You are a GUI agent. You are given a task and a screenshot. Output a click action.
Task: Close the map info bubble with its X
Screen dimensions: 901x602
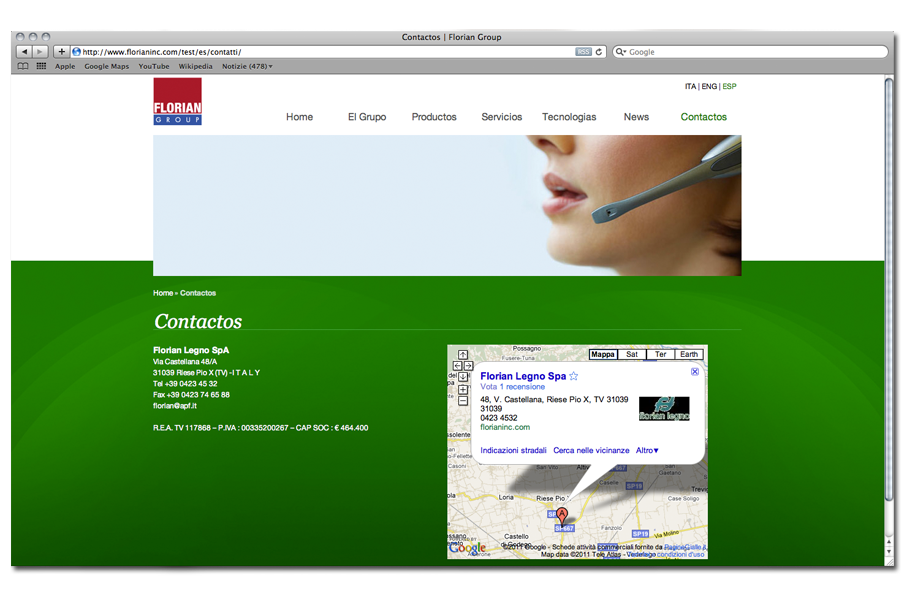click(695, 372)
